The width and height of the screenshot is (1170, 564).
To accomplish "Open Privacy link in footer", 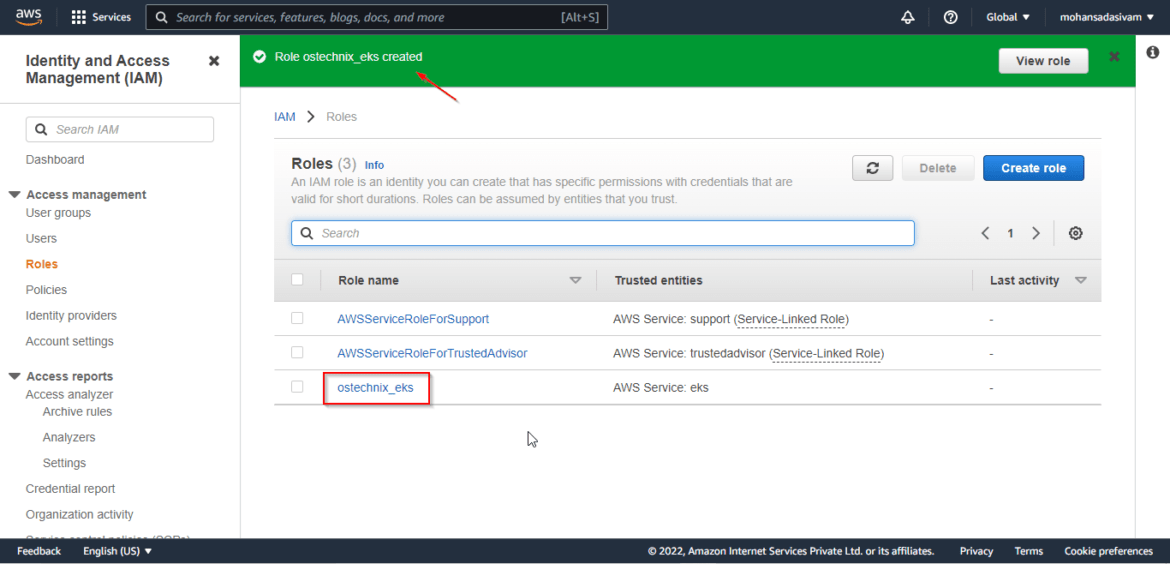I will coord(976,551).
